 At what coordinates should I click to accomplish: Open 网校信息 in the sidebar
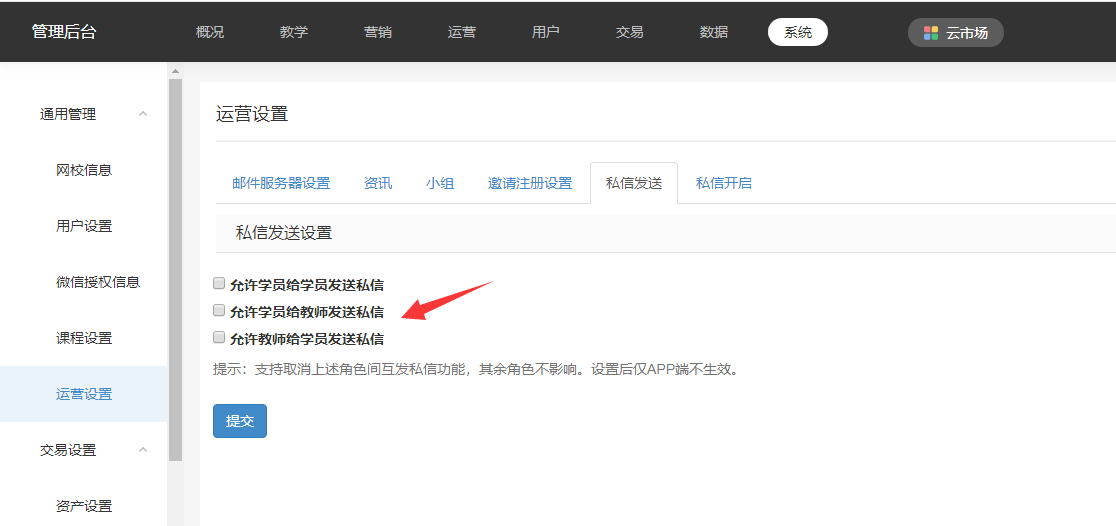84,170
